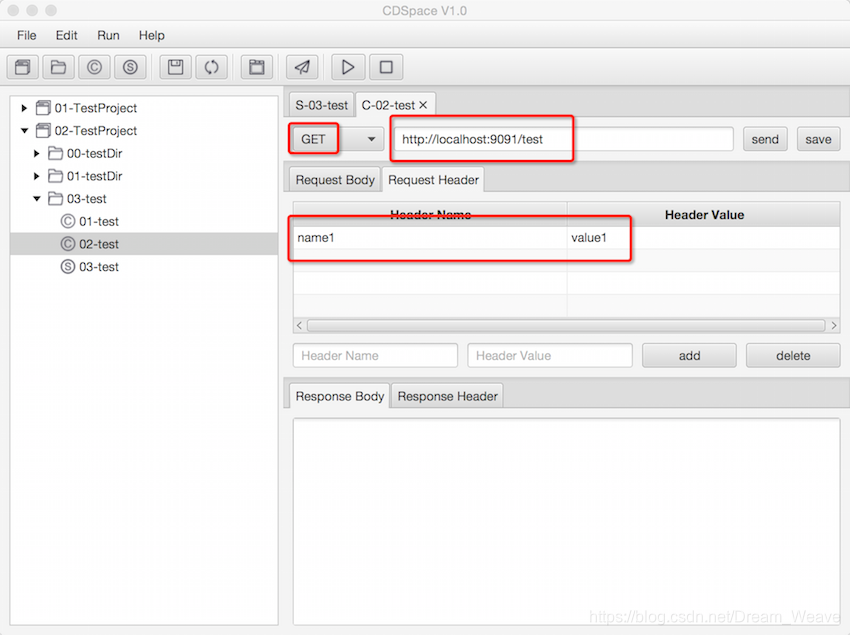This screenshot has height=635, width=850.
Task: Click the 03-test folder icon
Action: pos(55,199)
